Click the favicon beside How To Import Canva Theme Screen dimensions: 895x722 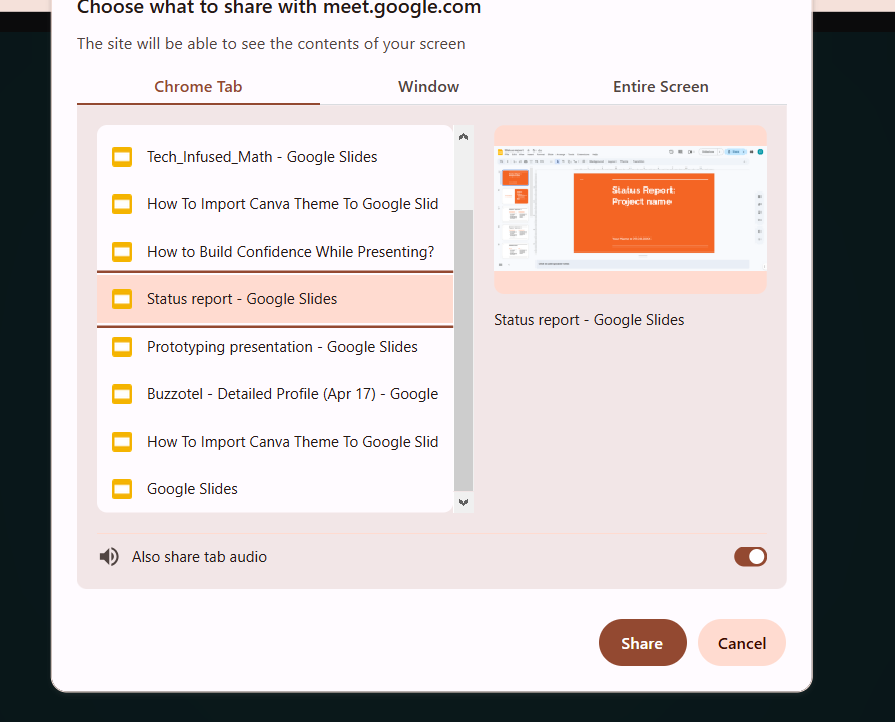pos(121,204)
